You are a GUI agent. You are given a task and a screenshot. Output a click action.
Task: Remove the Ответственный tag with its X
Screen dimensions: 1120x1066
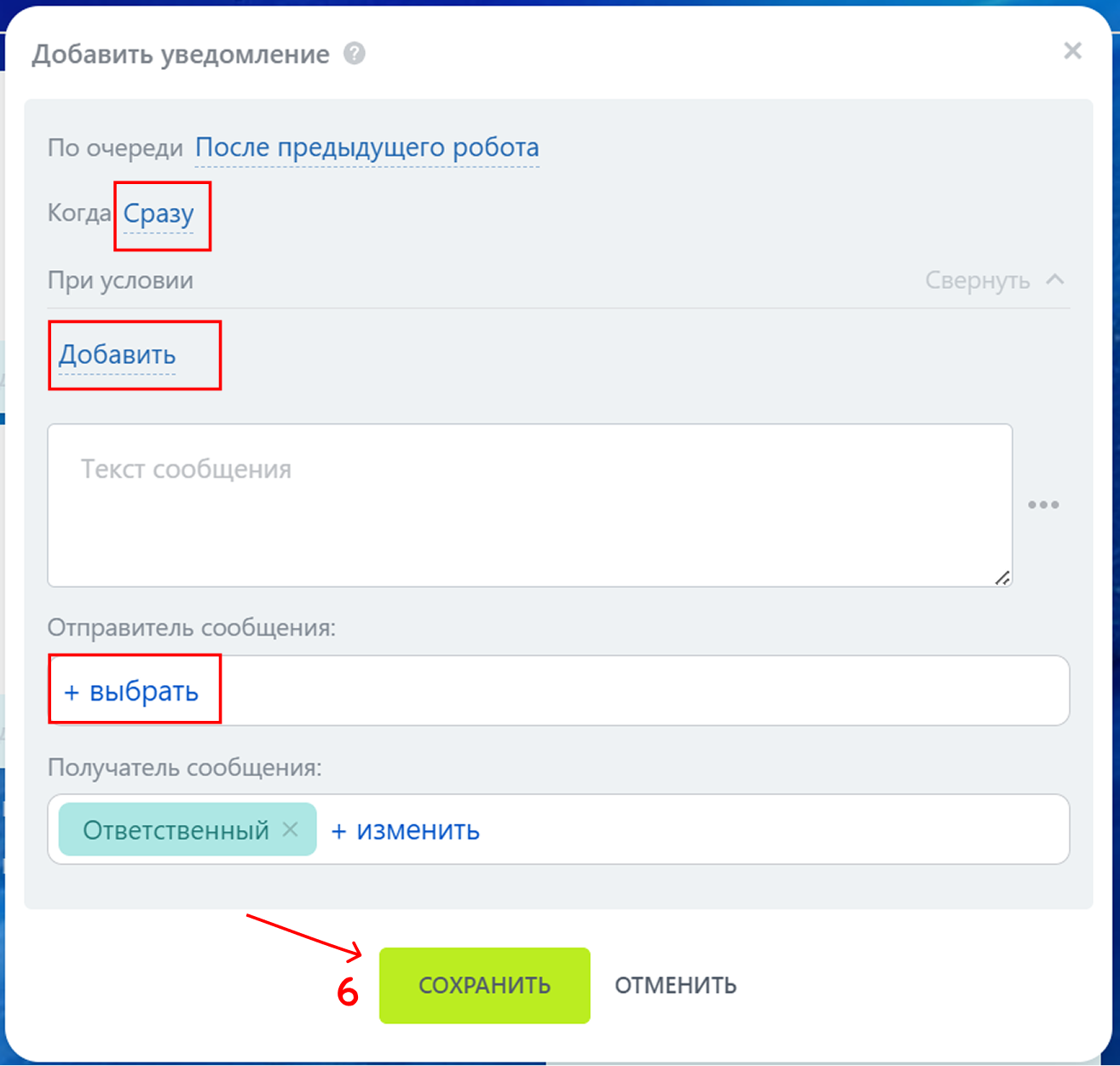(x=291, y=828)
